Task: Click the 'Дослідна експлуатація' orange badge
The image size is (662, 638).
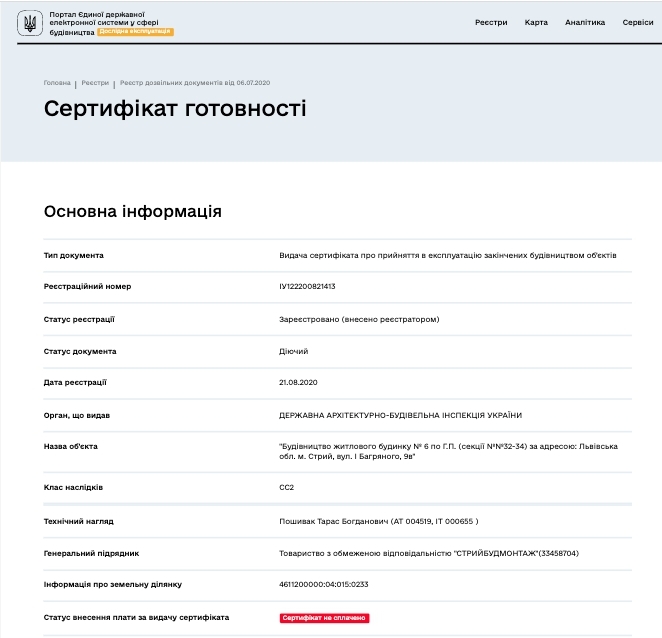Action: (135, 32)
